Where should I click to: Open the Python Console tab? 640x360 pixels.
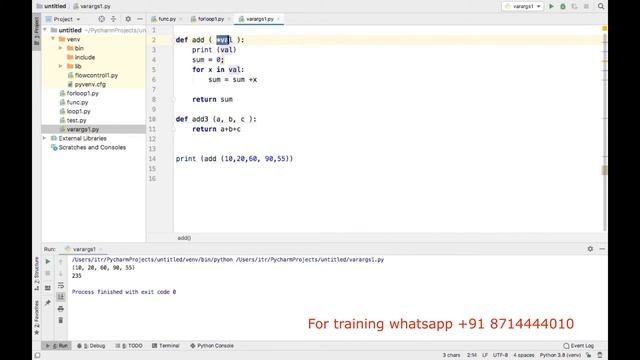(x=212, y=346)
